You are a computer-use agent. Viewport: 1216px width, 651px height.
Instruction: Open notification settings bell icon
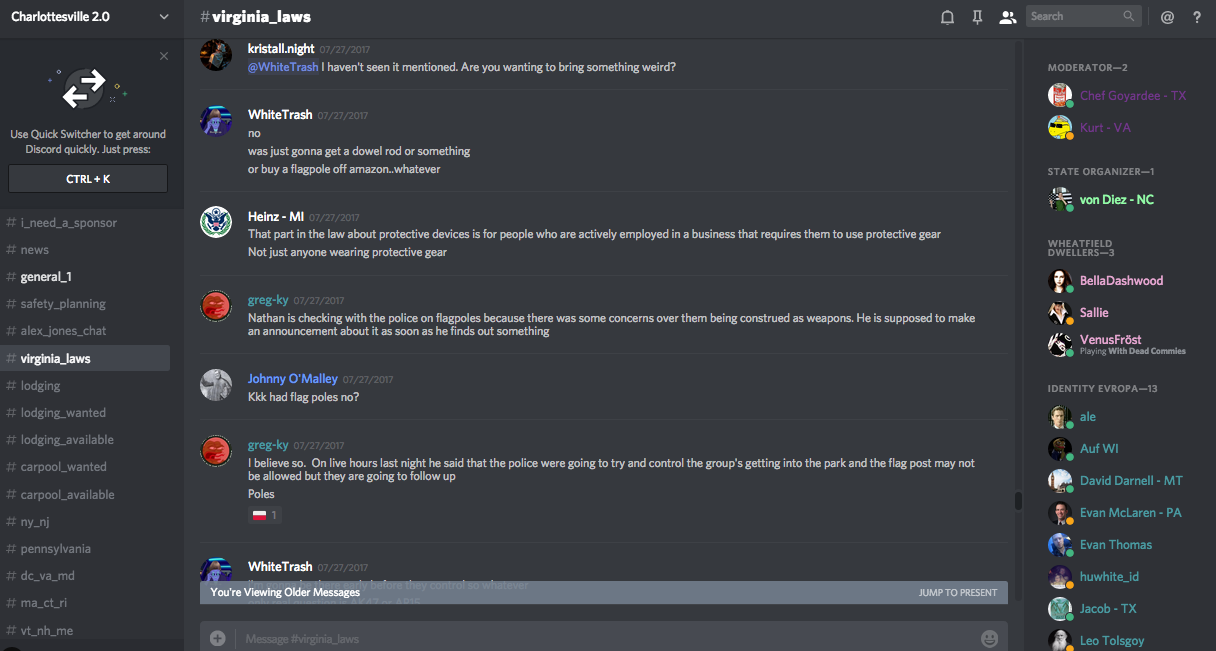(x=947, y=17)
